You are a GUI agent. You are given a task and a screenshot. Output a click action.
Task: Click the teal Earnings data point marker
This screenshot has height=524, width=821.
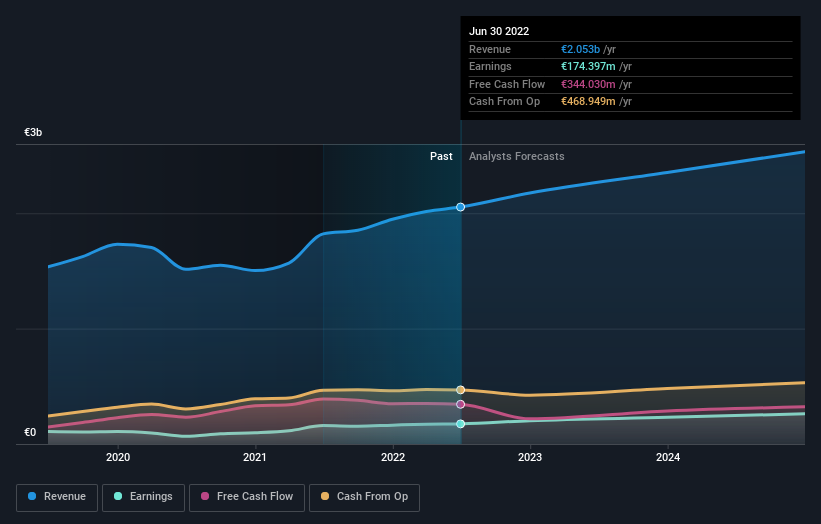point(460,424)
